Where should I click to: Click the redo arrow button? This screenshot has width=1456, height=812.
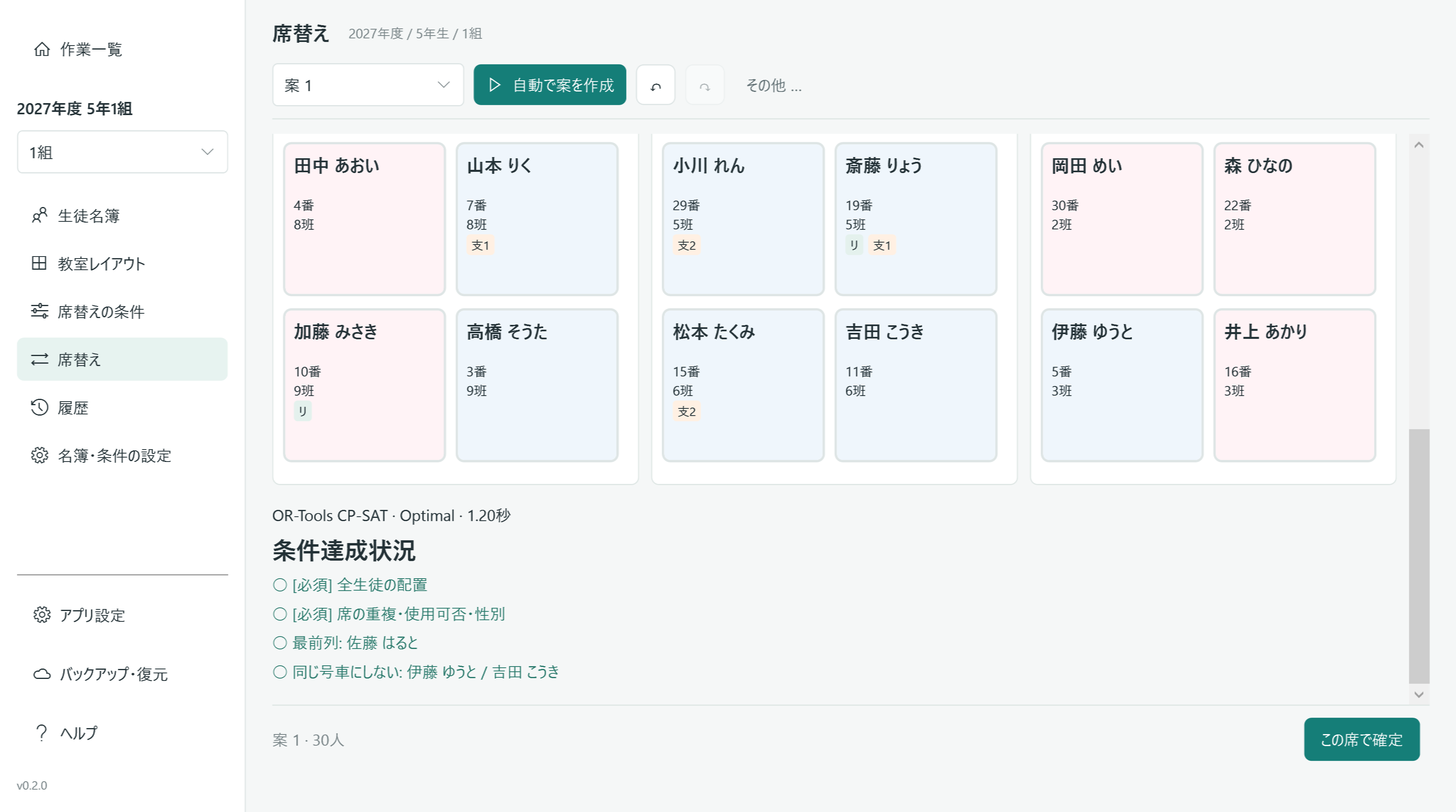tap(705, 85)
